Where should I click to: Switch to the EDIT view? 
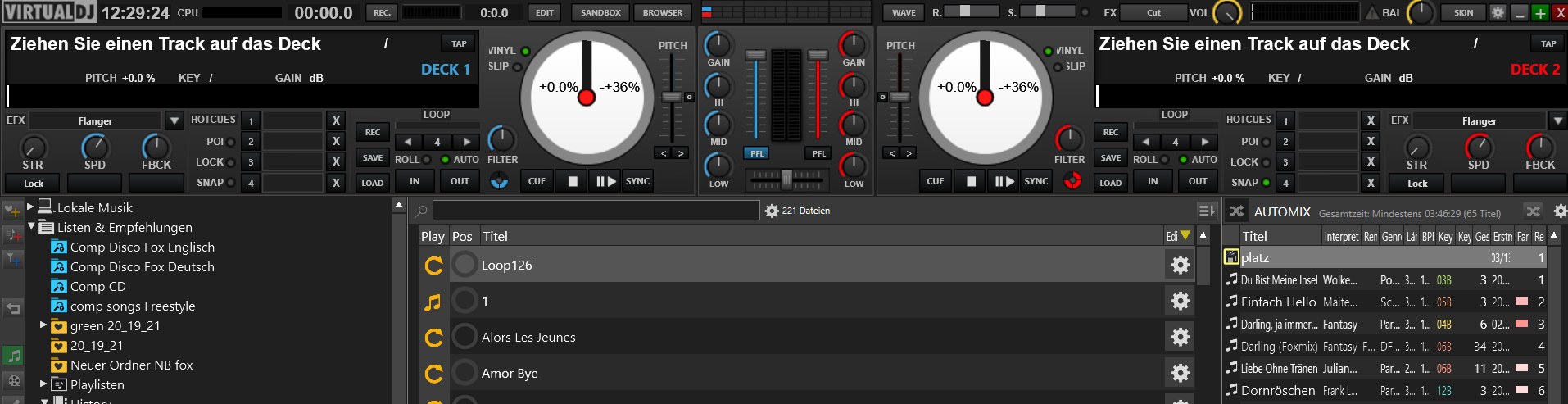(545, 13)
